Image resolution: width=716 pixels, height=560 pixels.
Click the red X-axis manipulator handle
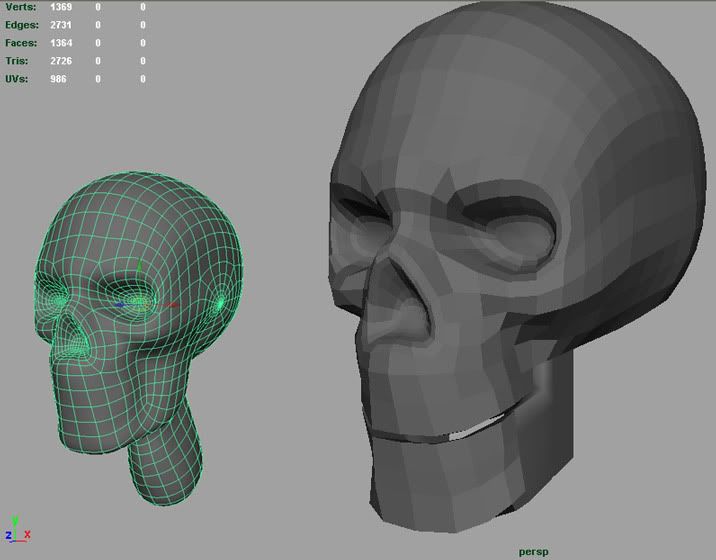173,305
